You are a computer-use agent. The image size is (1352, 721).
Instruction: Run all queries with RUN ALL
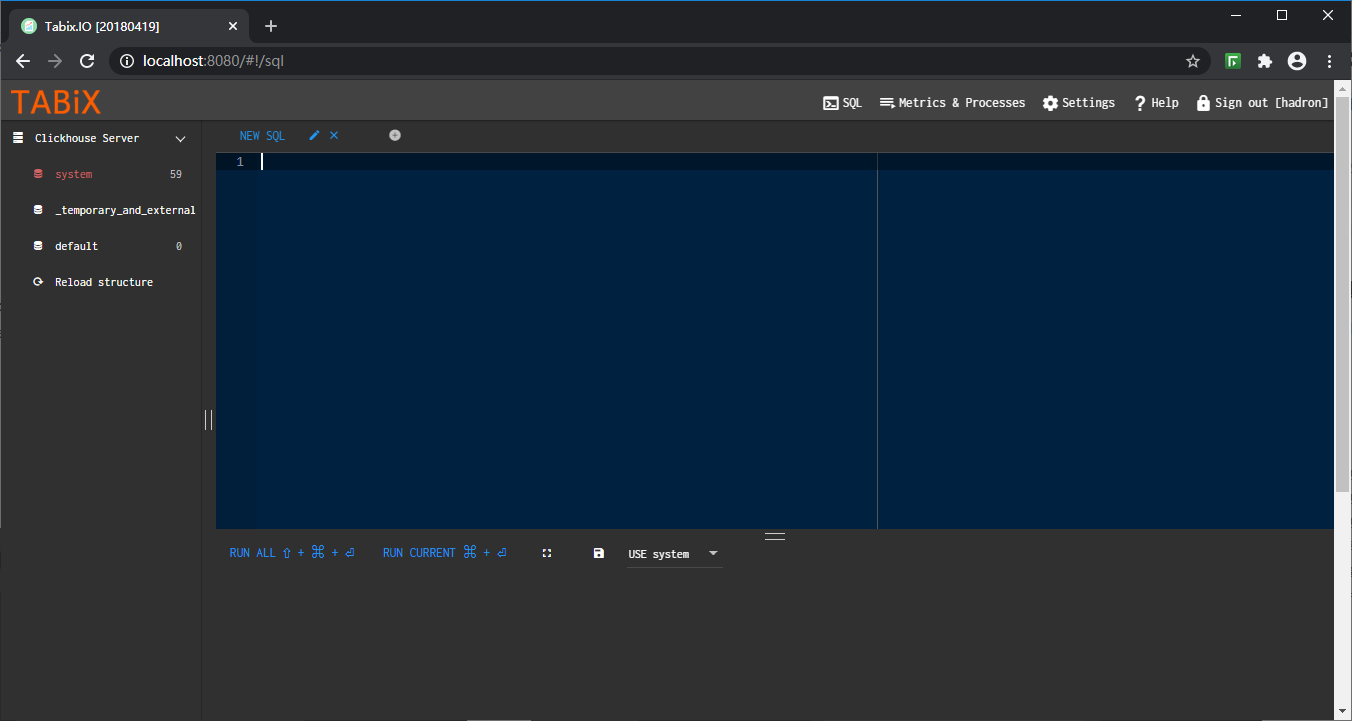(x=251, y=552)
